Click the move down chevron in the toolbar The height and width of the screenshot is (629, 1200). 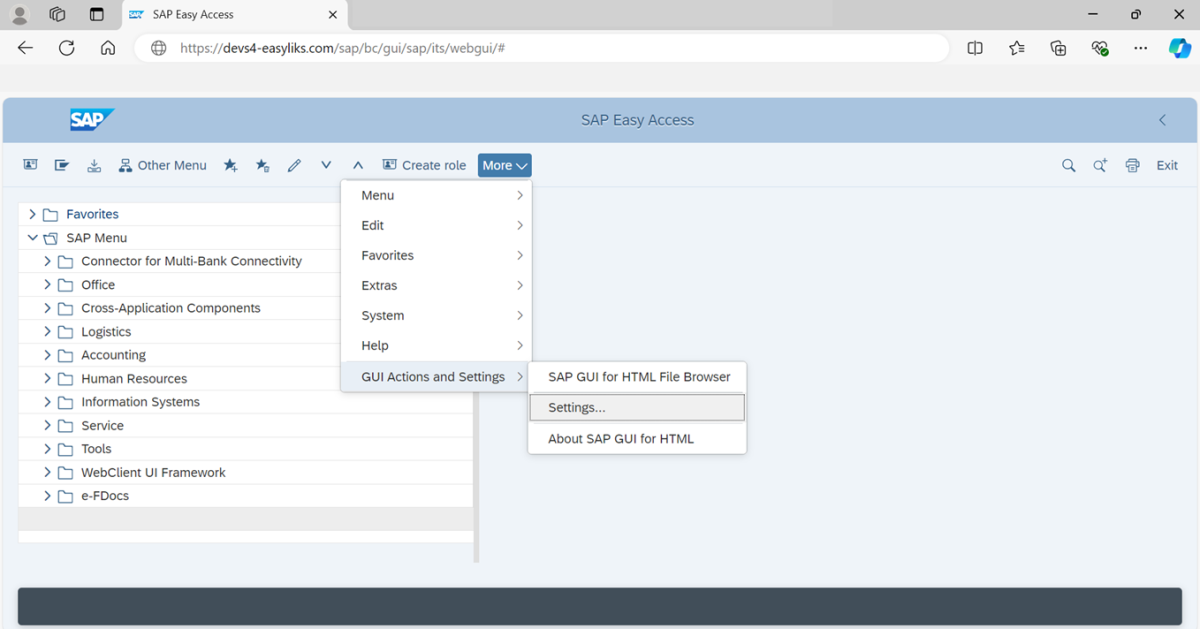325,165
